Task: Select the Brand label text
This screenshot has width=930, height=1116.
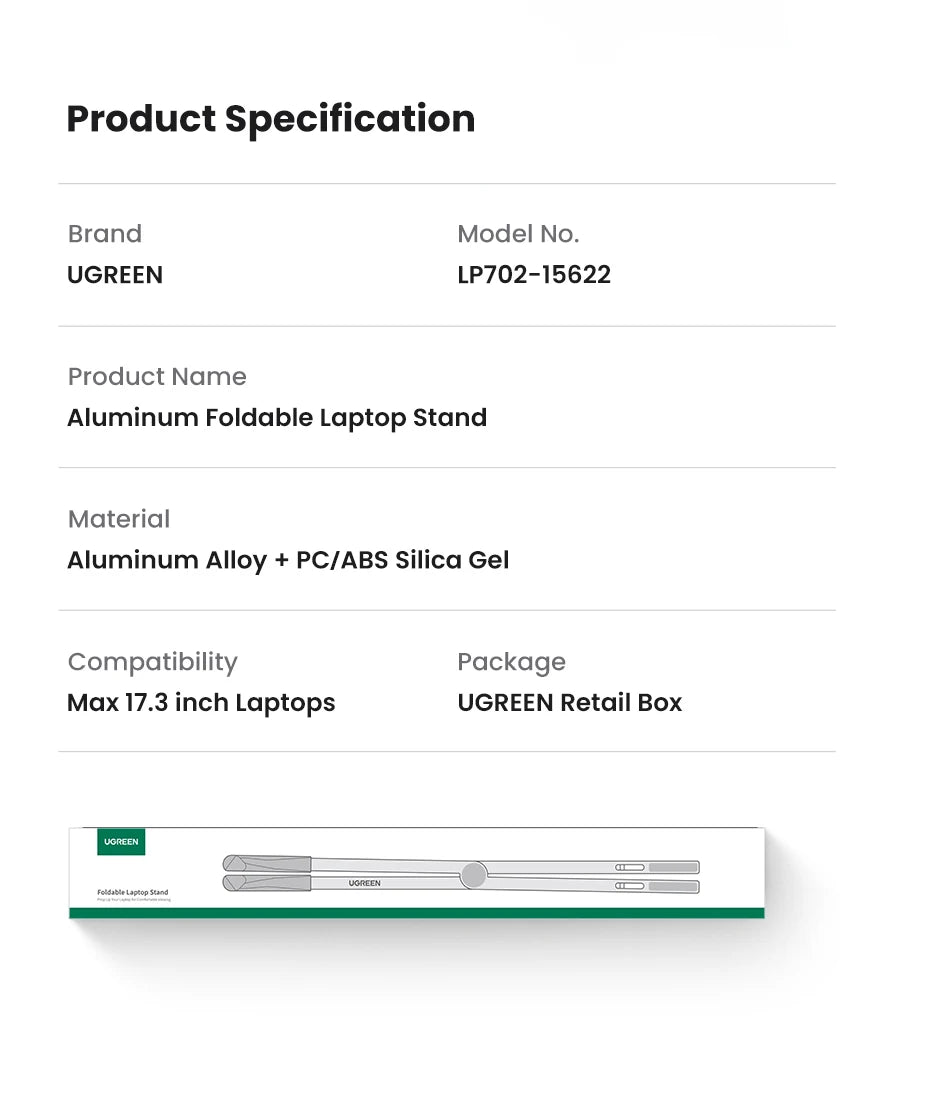Action: (105, 233)
